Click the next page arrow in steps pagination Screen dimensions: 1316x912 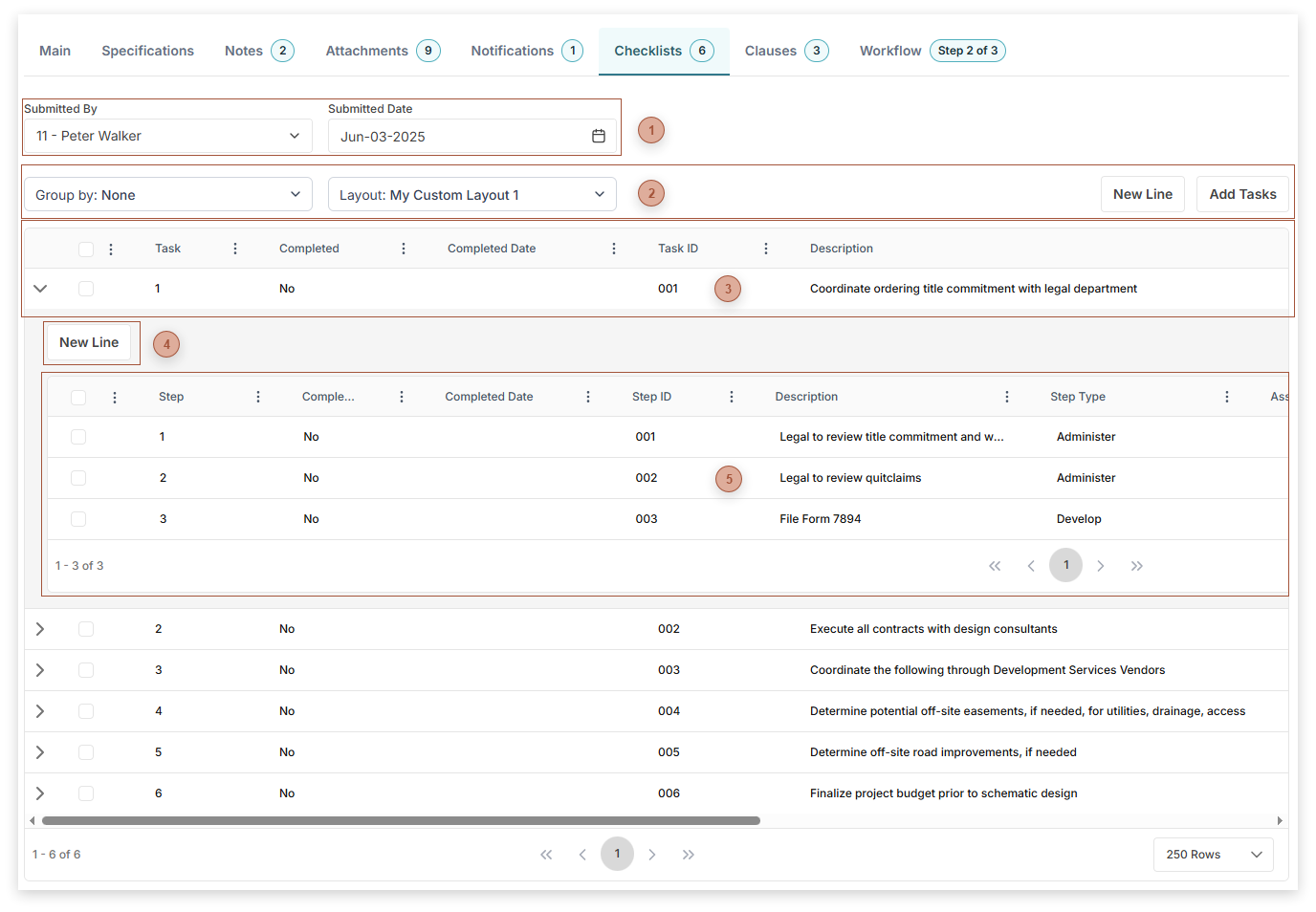(x=1101, y=565)
